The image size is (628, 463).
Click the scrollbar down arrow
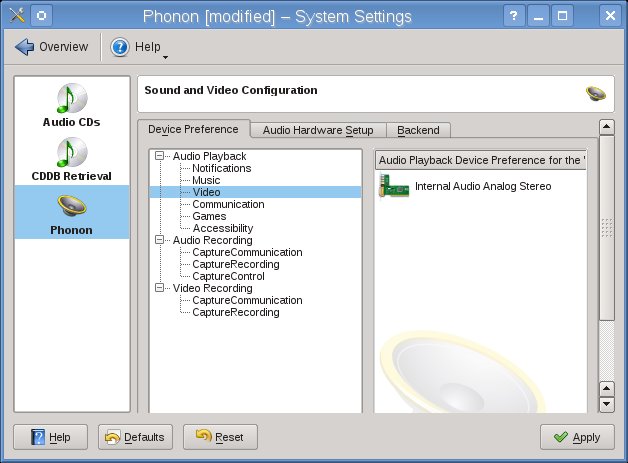(x=606, y=404)
